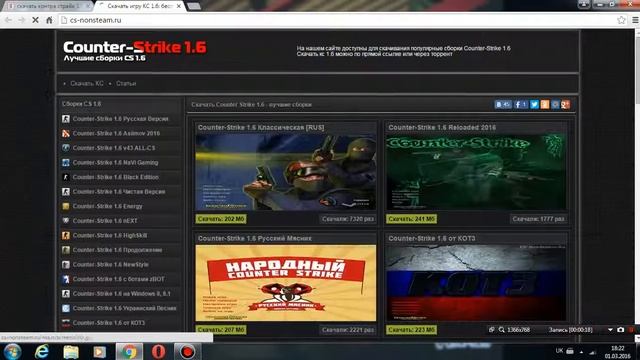Show hidden system tray icons

click(581, 352)
